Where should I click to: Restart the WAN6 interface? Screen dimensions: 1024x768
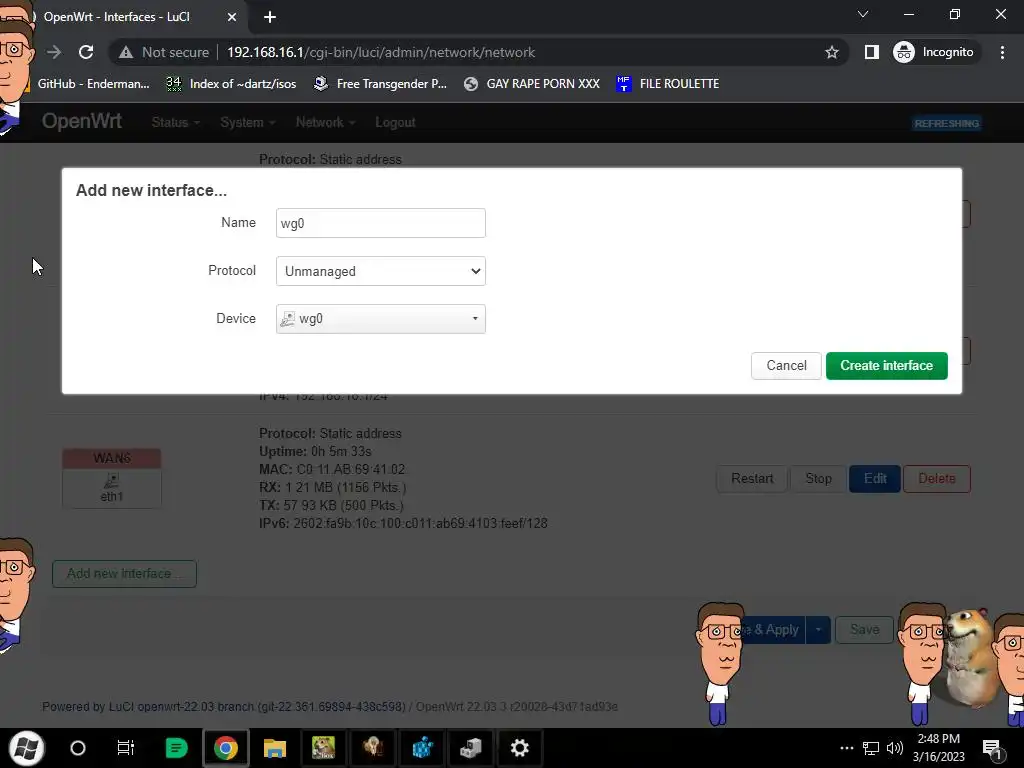(x=752, y=479)
